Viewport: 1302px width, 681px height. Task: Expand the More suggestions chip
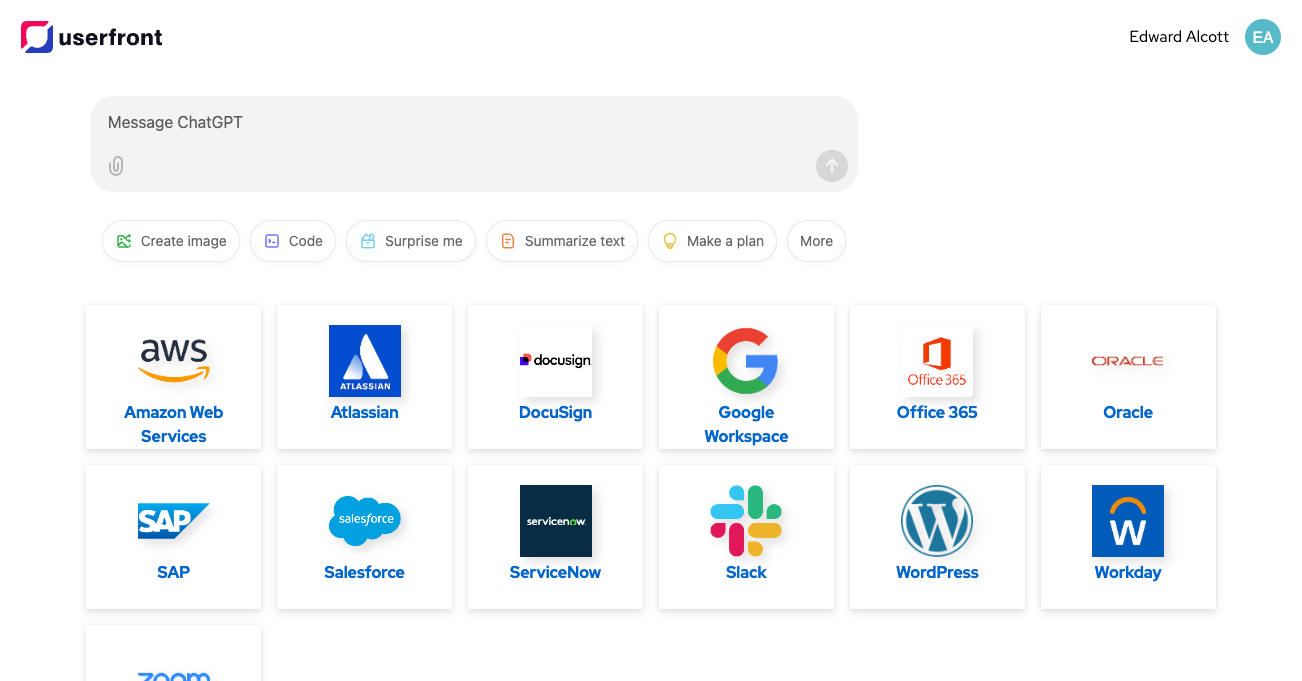[x=817, y=241]
